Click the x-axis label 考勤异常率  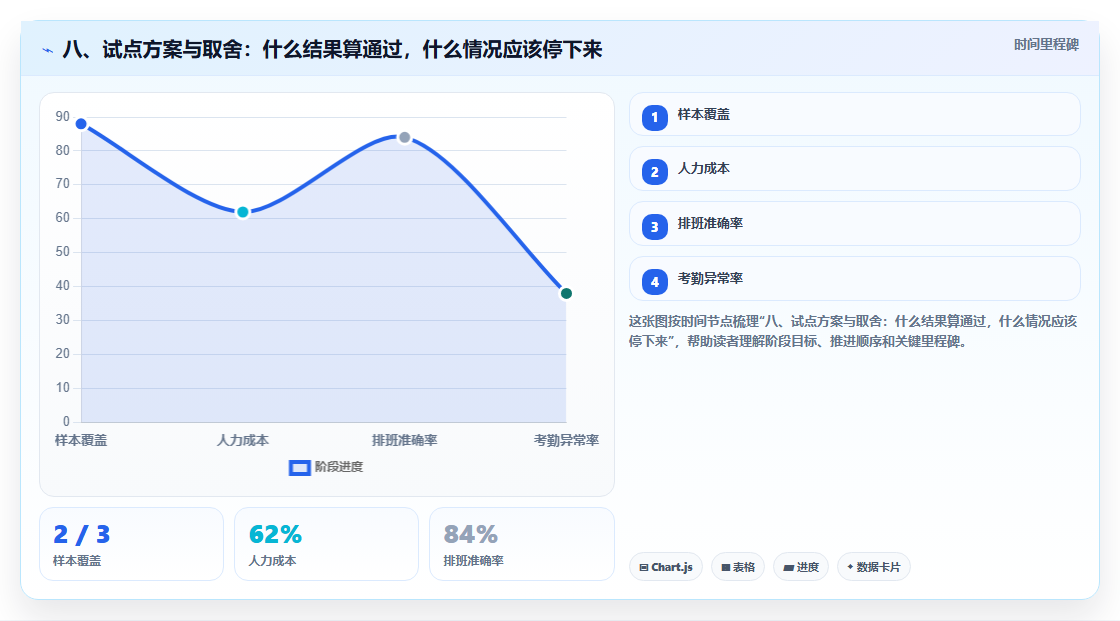click(566, 440)
